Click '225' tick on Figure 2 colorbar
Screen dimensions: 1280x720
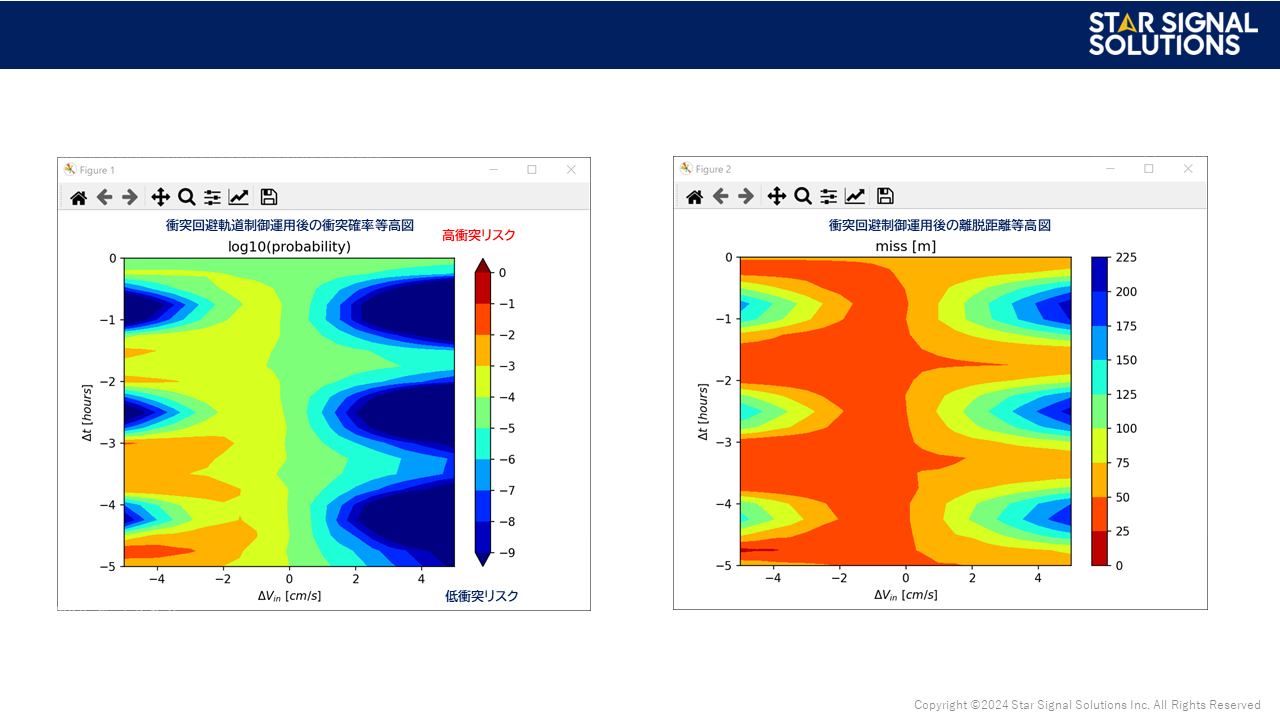point(1127,258)
